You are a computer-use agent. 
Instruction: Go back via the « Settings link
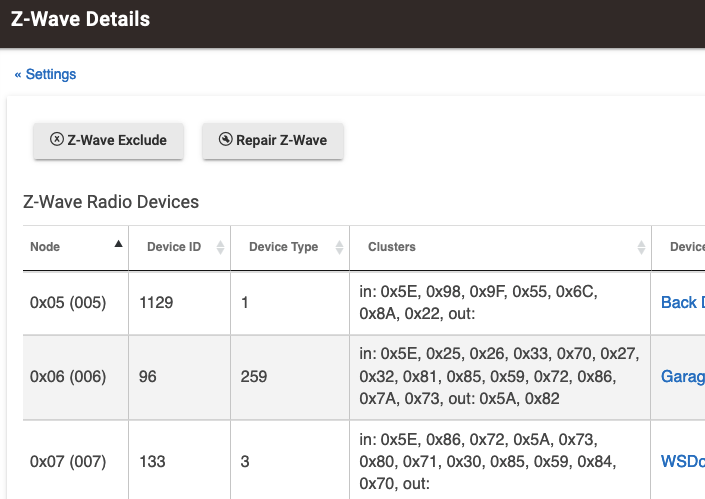tap(45, 74)
